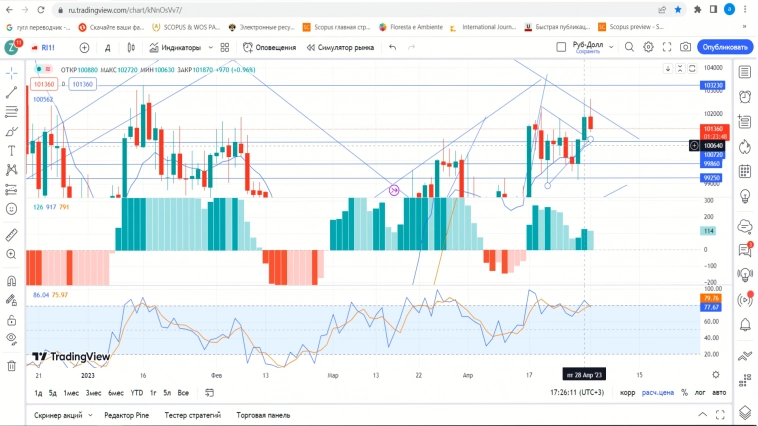The image size is (758, 426).
Task: Take a chart snapshot with camera icon
Action: (x=685, y=47)
